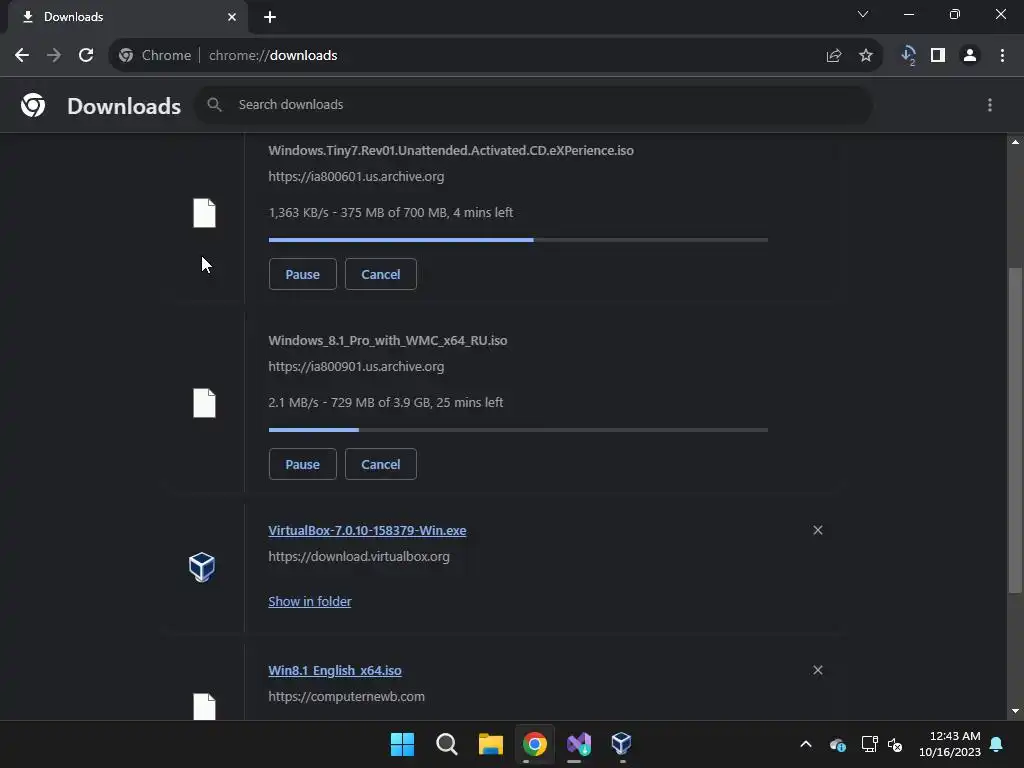
Task: Click the scrollbar up arrow
Action: tap(1015, 142)
